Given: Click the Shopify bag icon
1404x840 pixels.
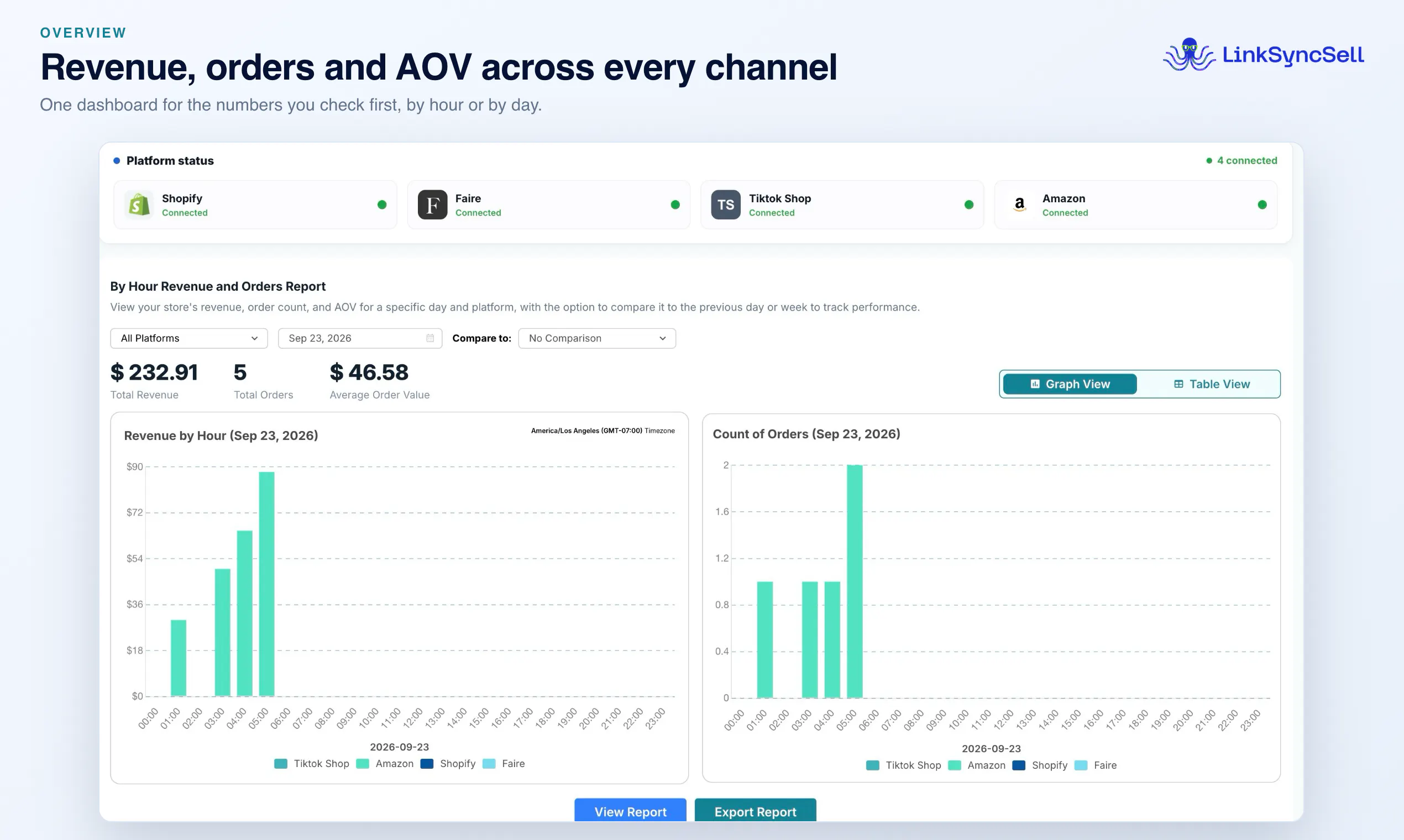Looking at the screenshot, I should [x=139, y=204].
